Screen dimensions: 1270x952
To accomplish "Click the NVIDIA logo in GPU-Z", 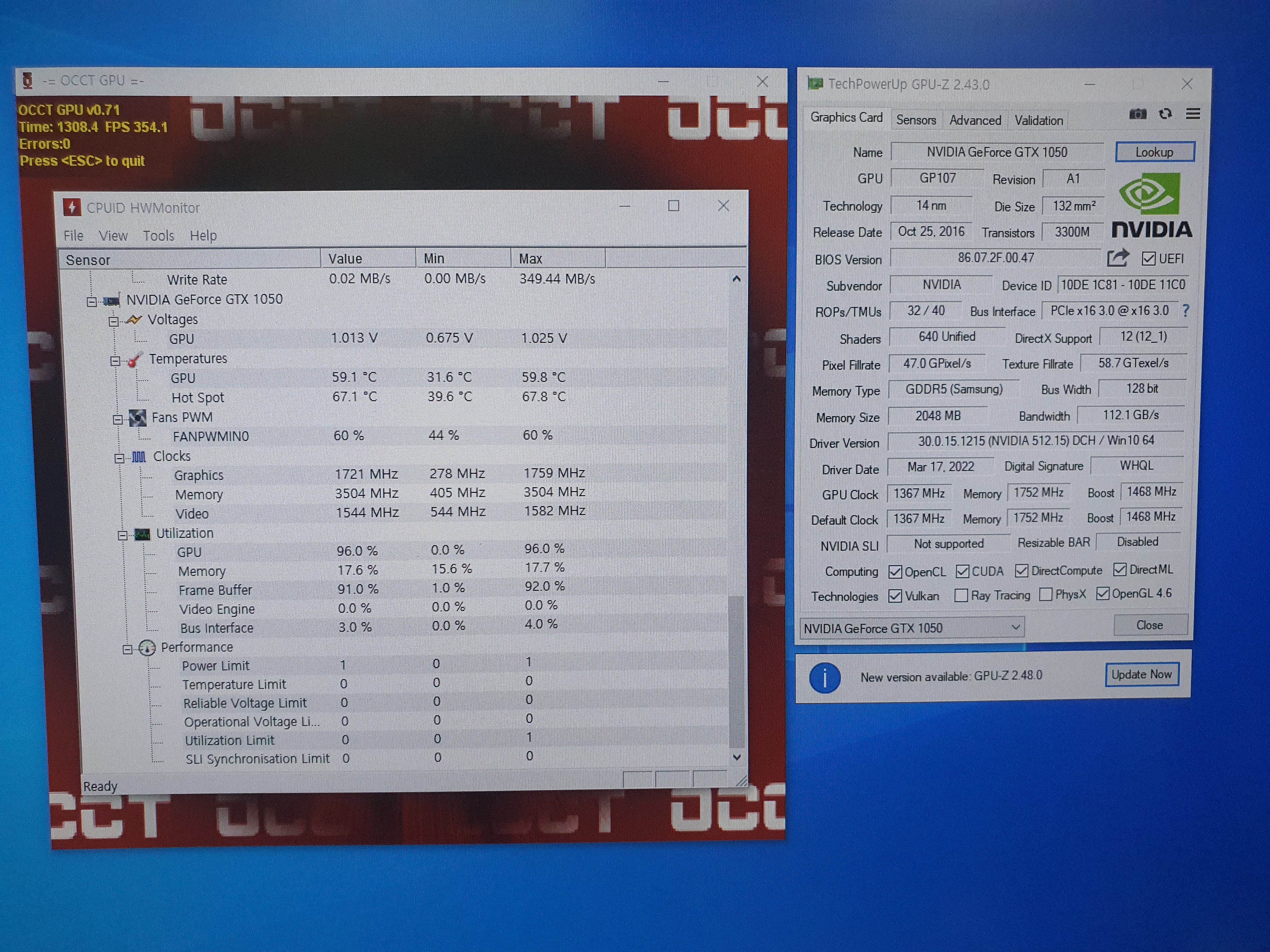I will click(1151, 206).
